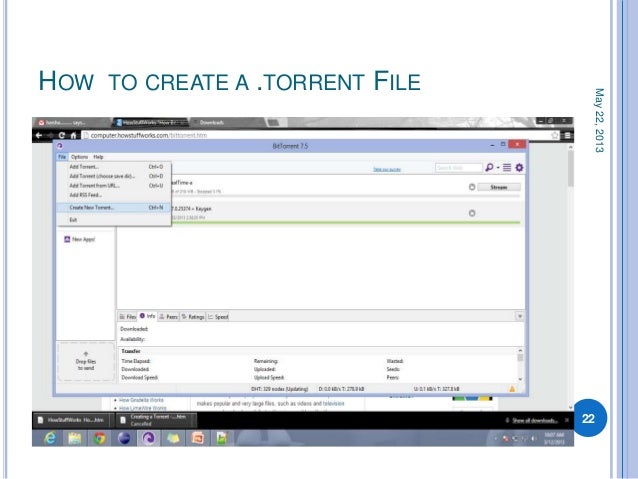This screenshot has height=479, width=638.
Task: Switch to the Peers tab
Action: [x=168, y=317]
